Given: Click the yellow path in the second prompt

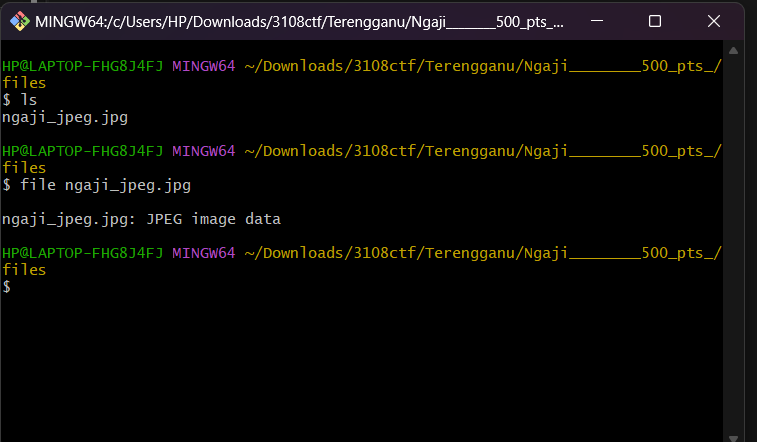Looking at the screenshot, I should coord(482,151).
